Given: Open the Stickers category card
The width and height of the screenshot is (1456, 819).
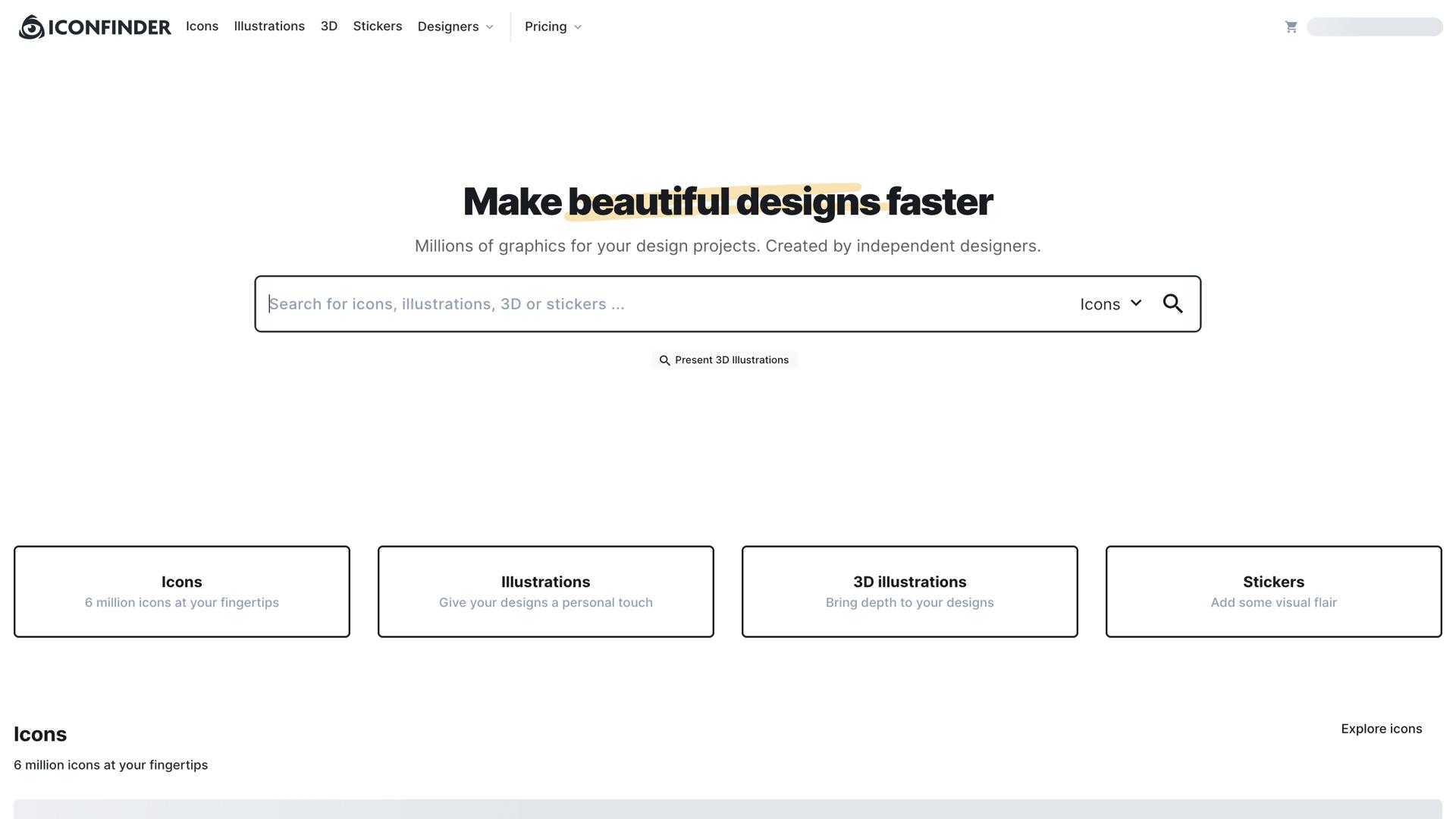Looking at the screenshot, I should click(x=1273, y=591).
